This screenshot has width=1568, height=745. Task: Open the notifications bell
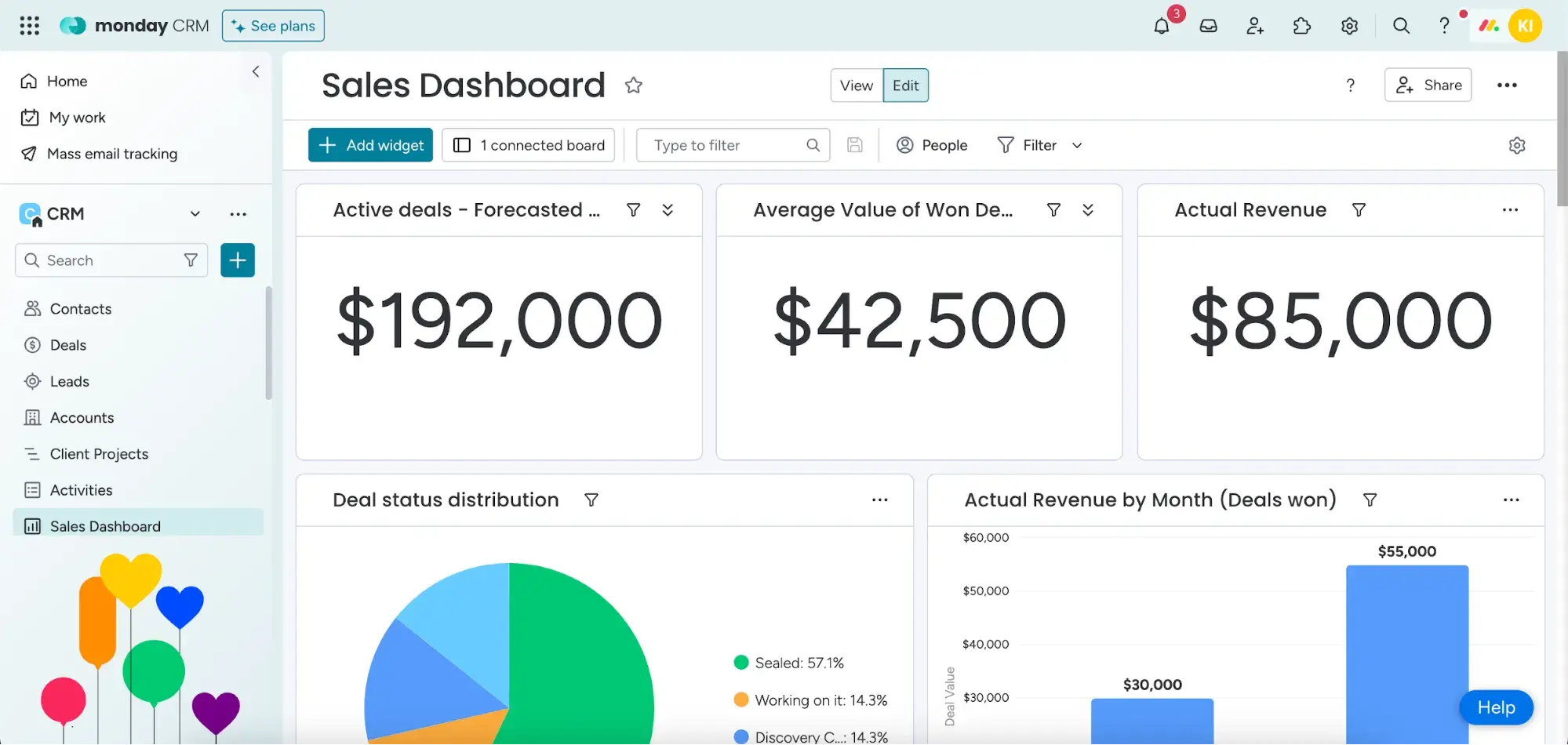point(1162,26)
